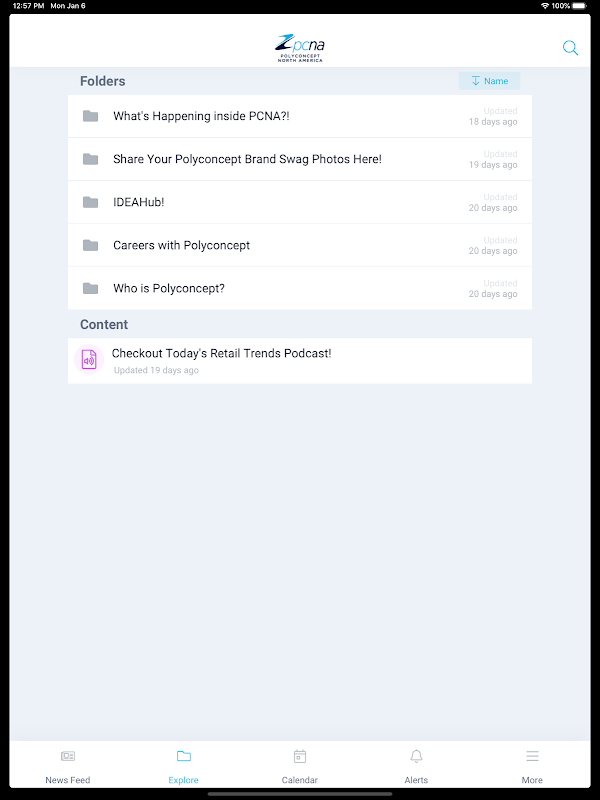Click folder icon beside IDEAHub!
The width and height of the screenshot is (600, 800).
90,202
